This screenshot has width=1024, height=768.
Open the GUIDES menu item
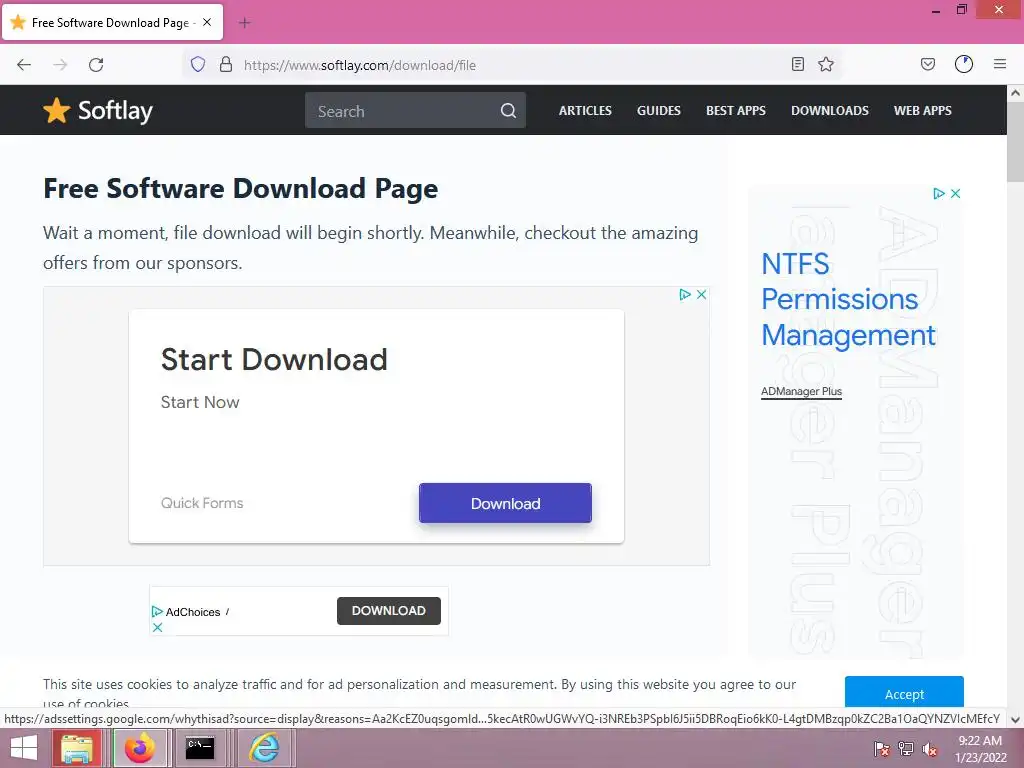point(659,110)
